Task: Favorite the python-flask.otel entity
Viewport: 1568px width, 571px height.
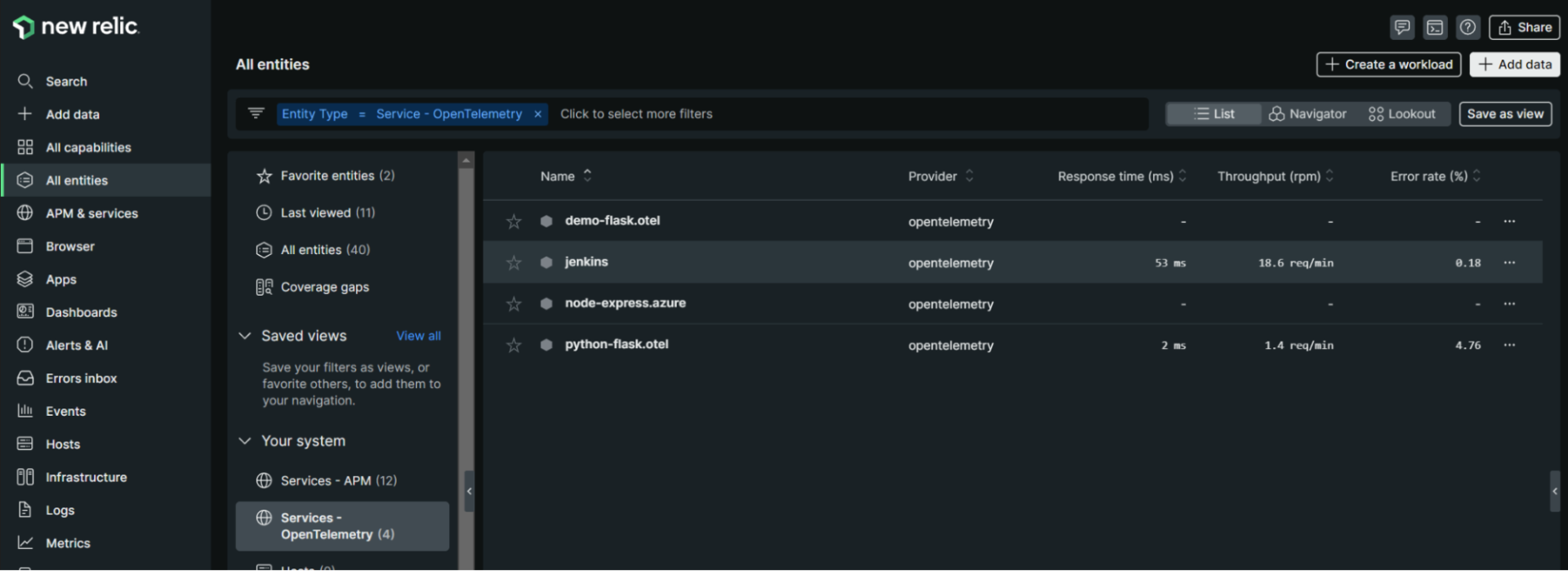Action: (514, 346)
